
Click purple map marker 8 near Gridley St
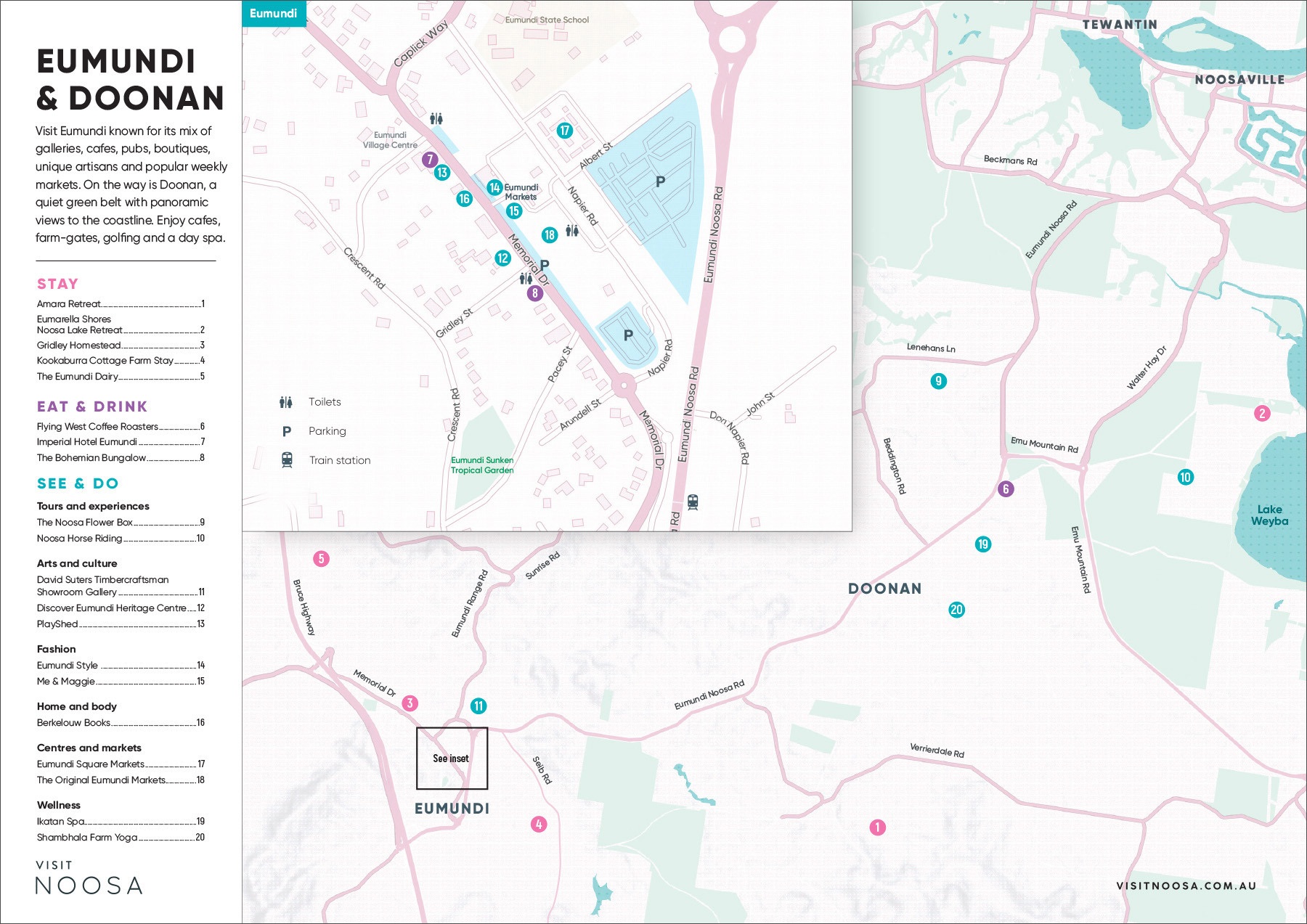point(535,293)
